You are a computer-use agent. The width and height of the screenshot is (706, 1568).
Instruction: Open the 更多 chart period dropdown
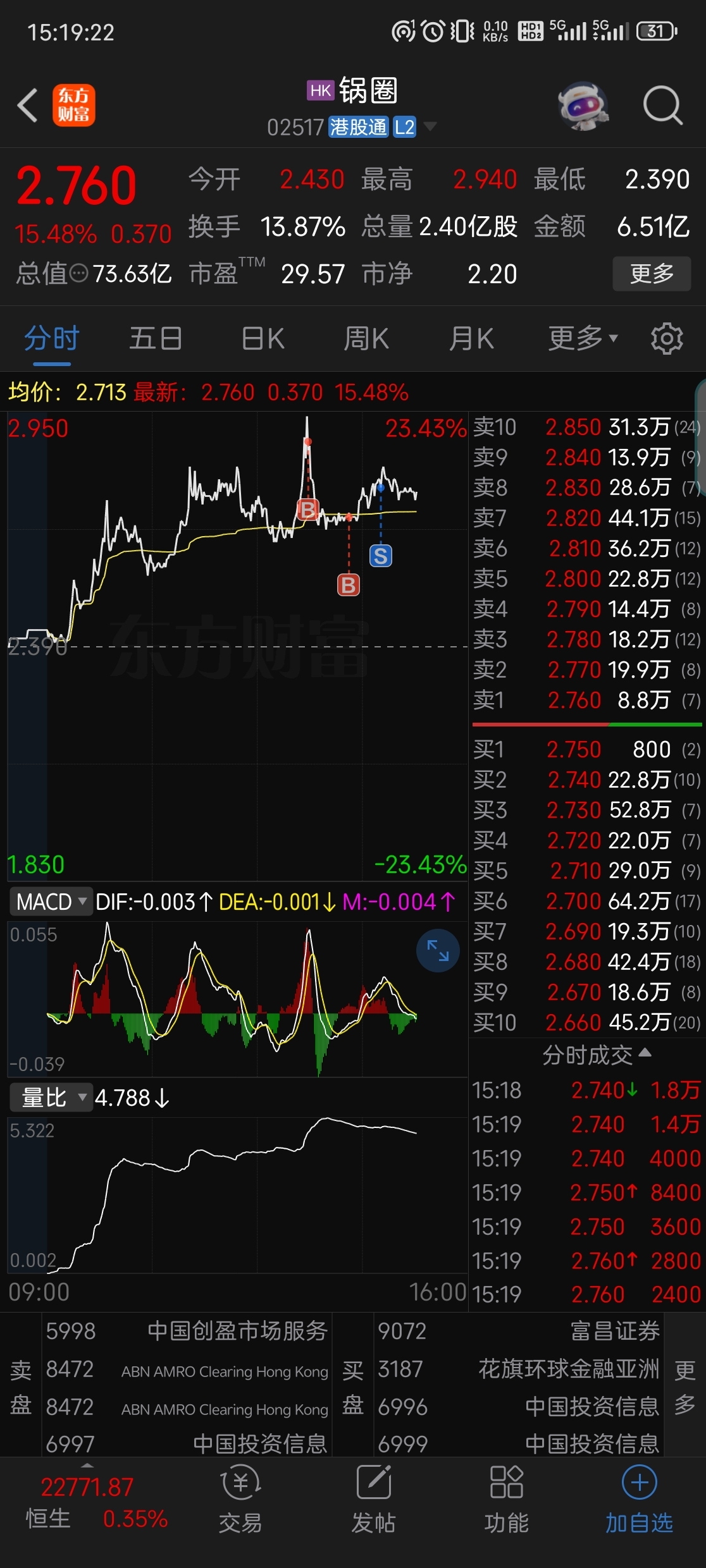(x=583, y=338)
